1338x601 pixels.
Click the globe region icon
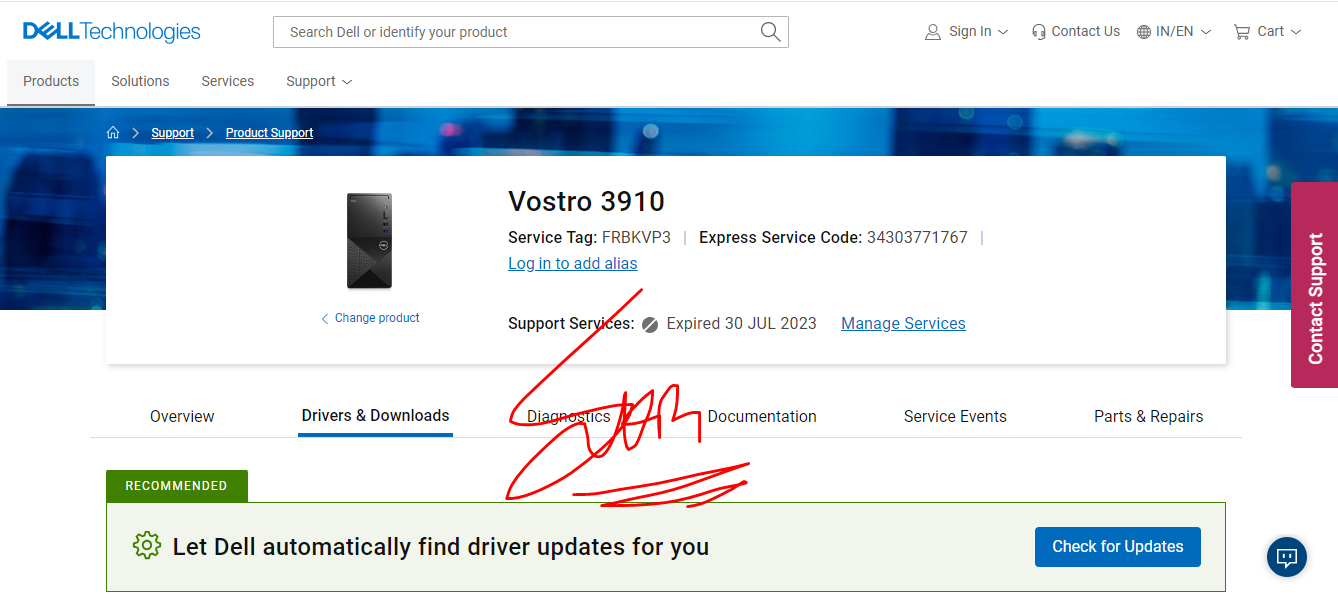pyautogui.click(x=1144, y=32)
